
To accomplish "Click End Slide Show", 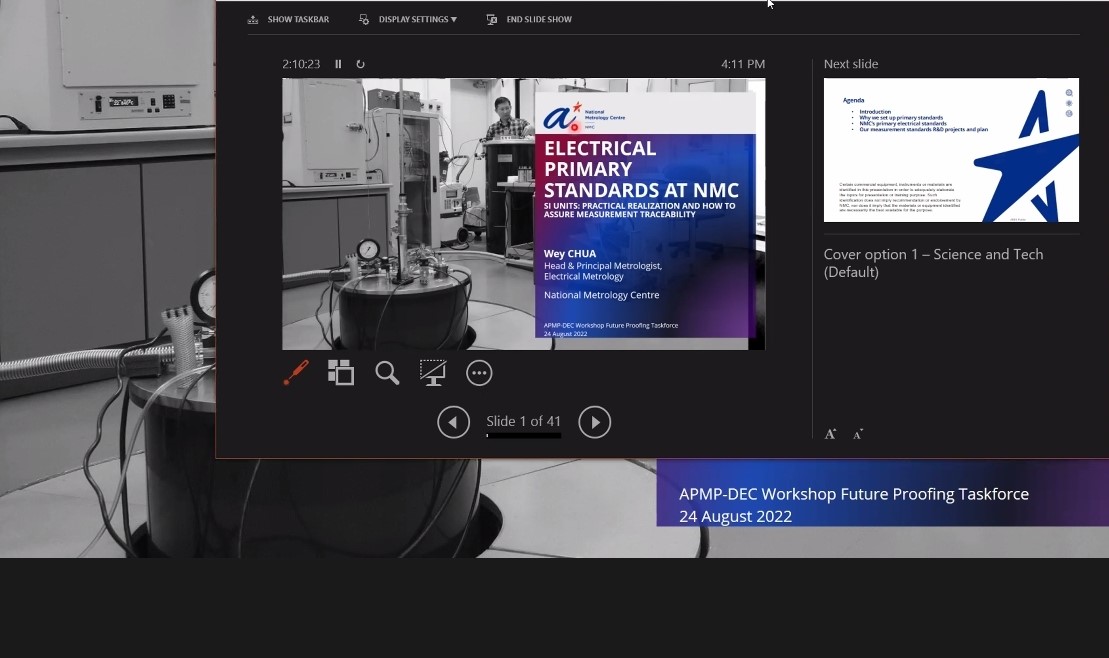I will tap(529, 19).
